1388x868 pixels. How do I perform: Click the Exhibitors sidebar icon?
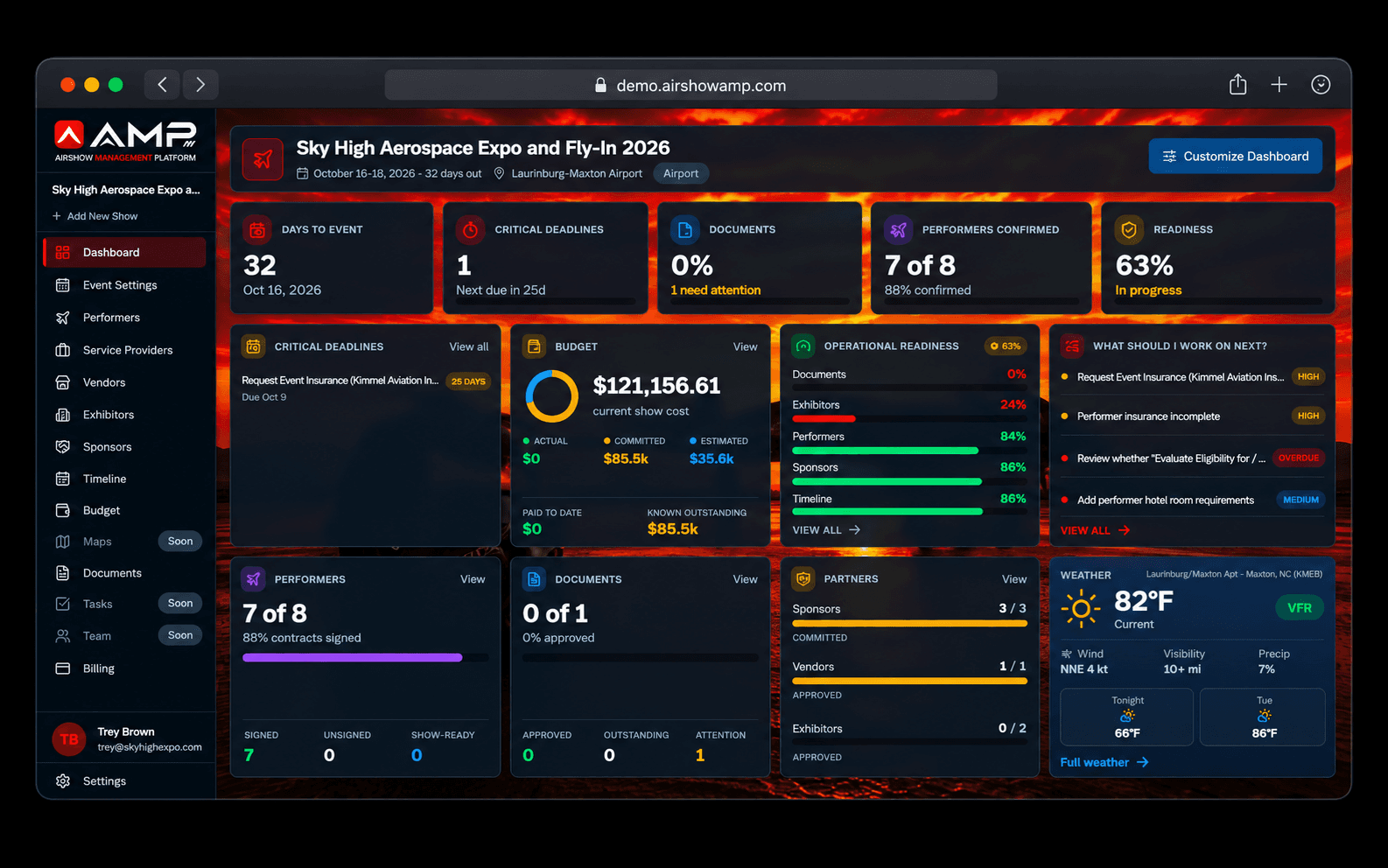[63, 415]
